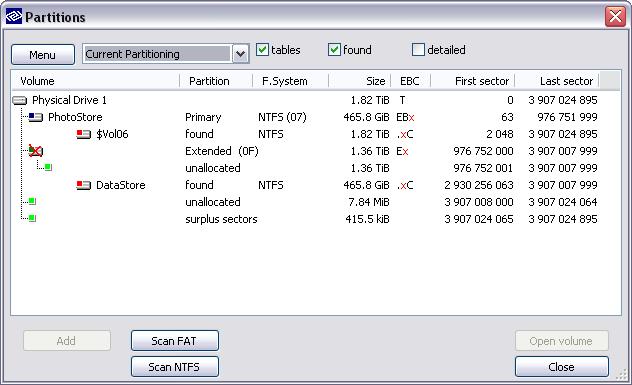Click the window resize grip corner
The image size is (632, 385).
[622, 375]
